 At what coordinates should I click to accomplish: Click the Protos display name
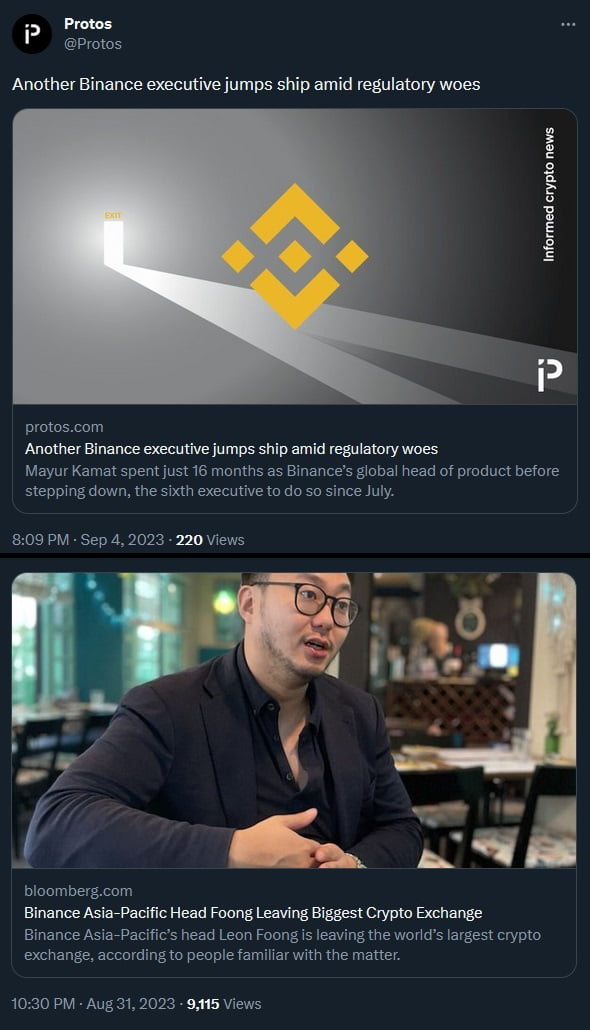88,24
